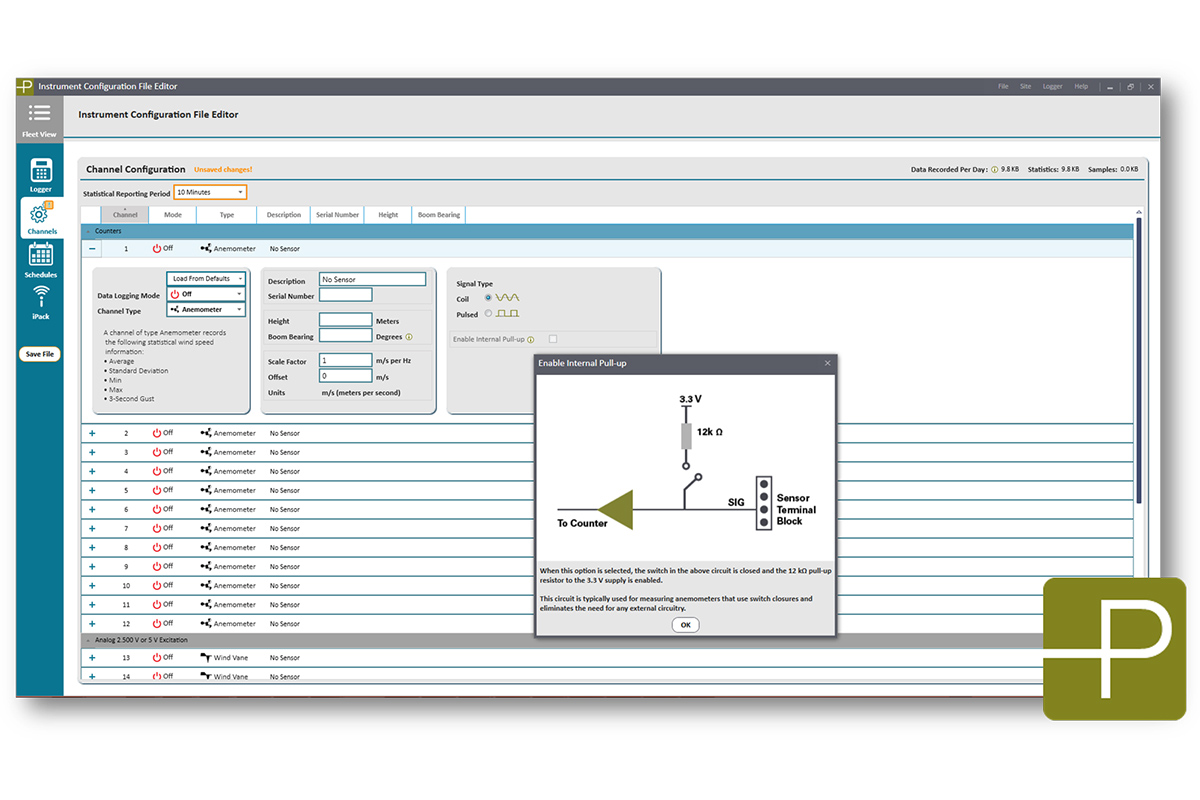Click Boom Bearing info icon

(409, 337)
